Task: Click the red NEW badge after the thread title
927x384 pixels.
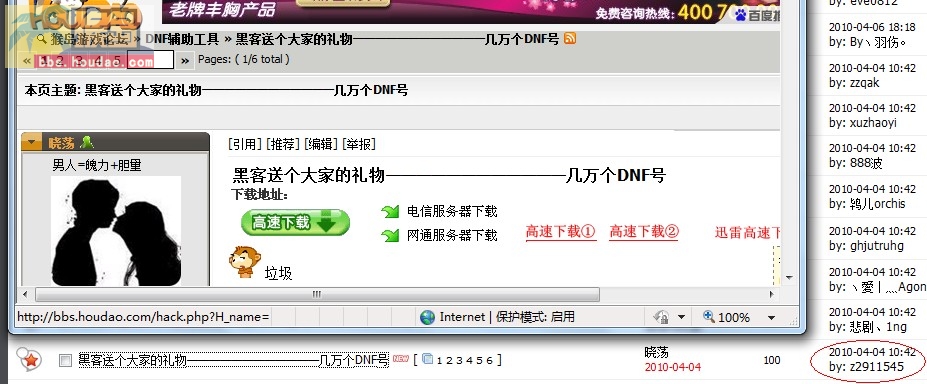Action: 401,359
